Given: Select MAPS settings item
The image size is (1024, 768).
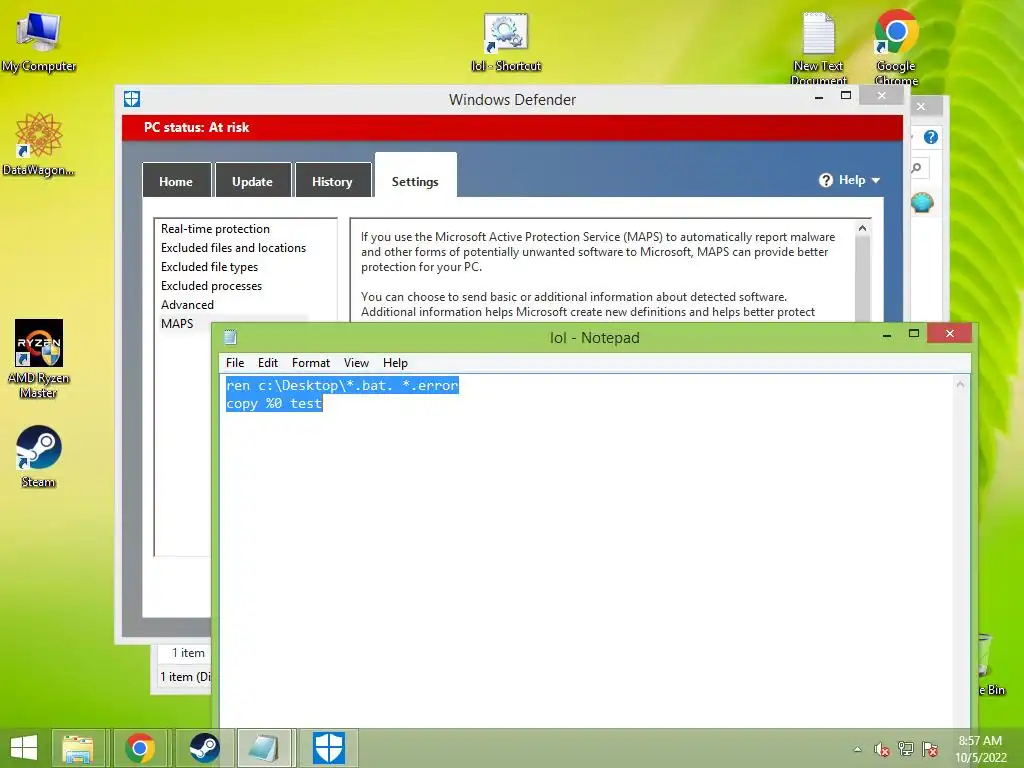Looking at the screenshot, I should pos(178,323).
